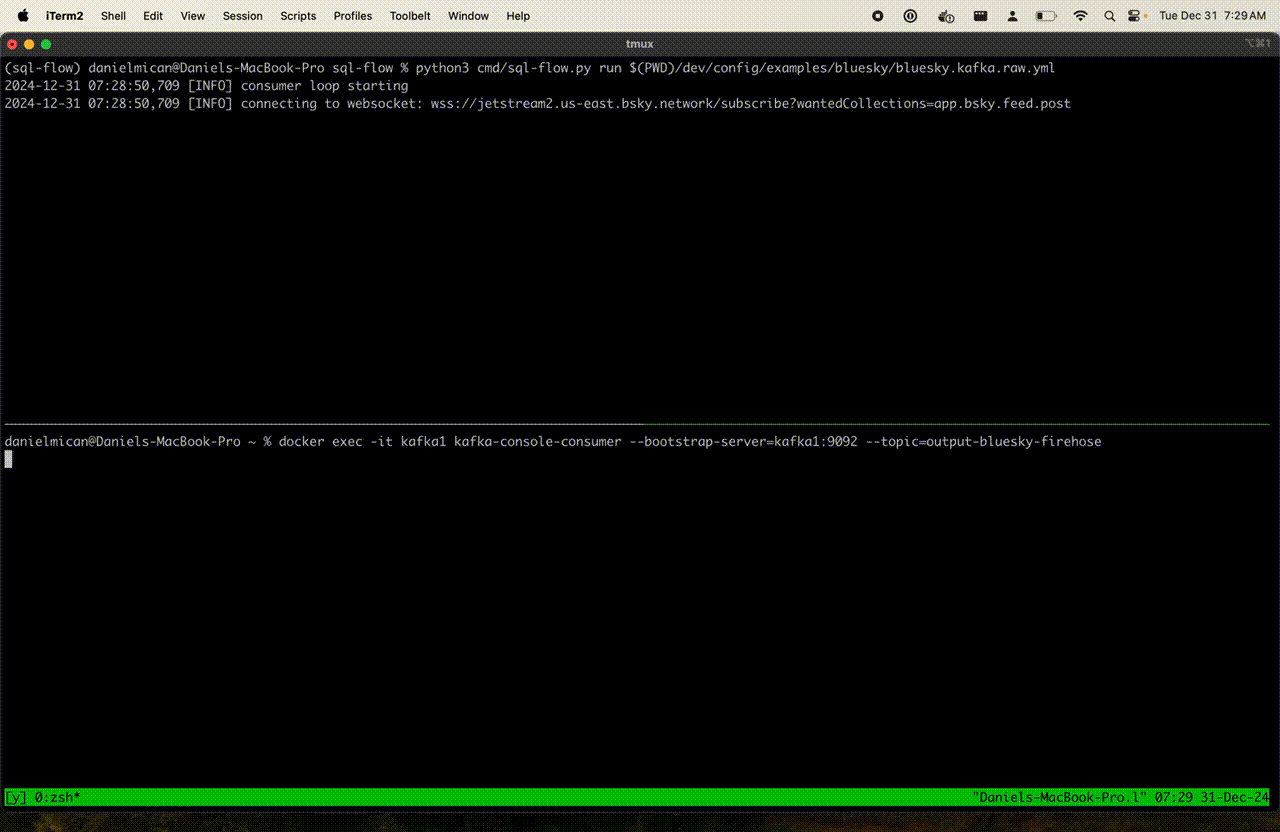The width and height of the screenshot is (1280, 832).
Task: Open Control Center
Action: pos(1134,16)
